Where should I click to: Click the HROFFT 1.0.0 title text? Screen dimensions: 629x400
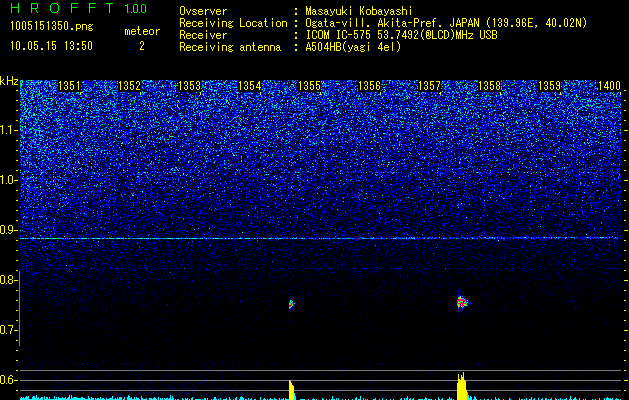click(x=78, y=8)
